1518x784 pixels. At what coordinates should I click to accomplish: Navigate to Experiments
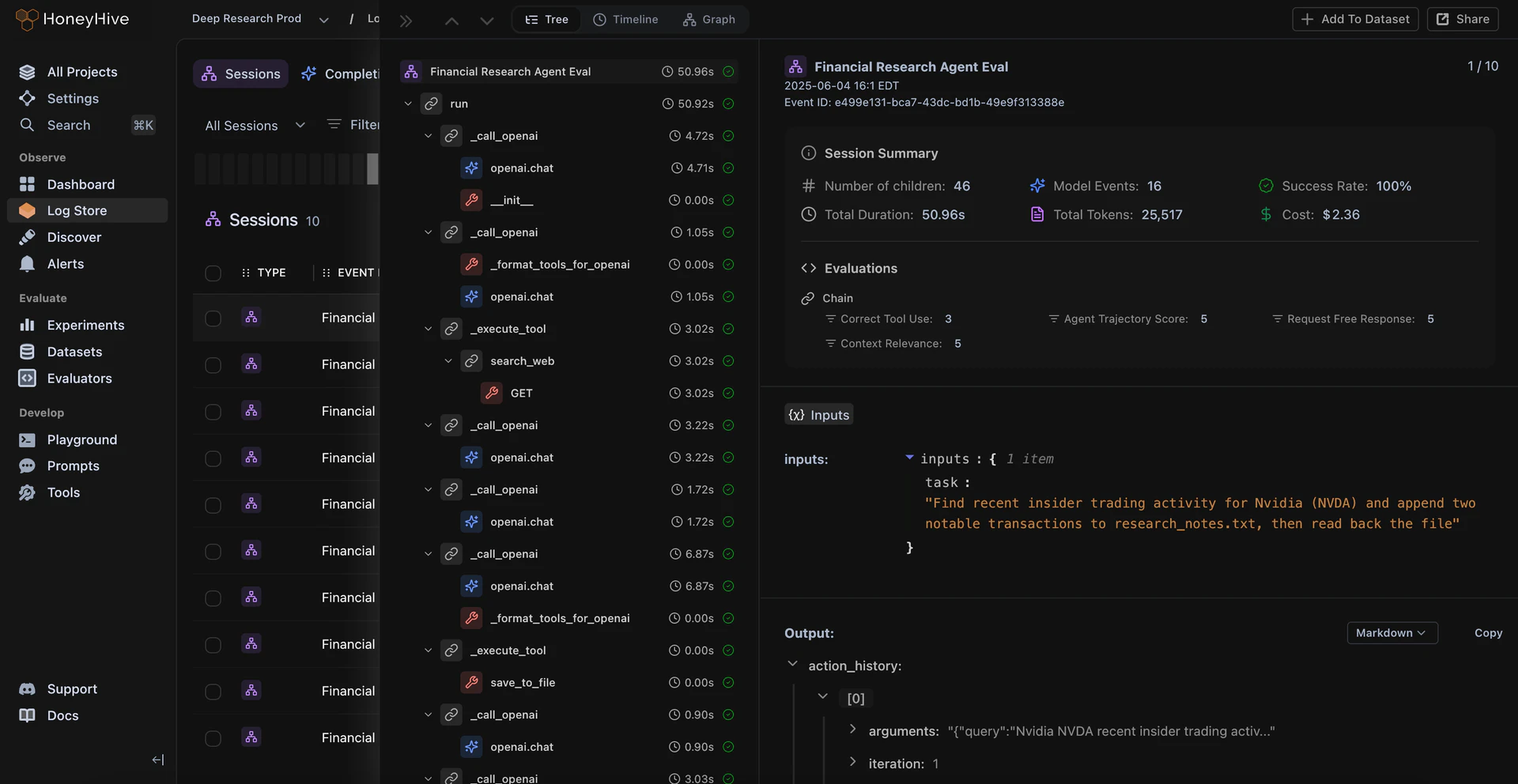click(85, 325)
